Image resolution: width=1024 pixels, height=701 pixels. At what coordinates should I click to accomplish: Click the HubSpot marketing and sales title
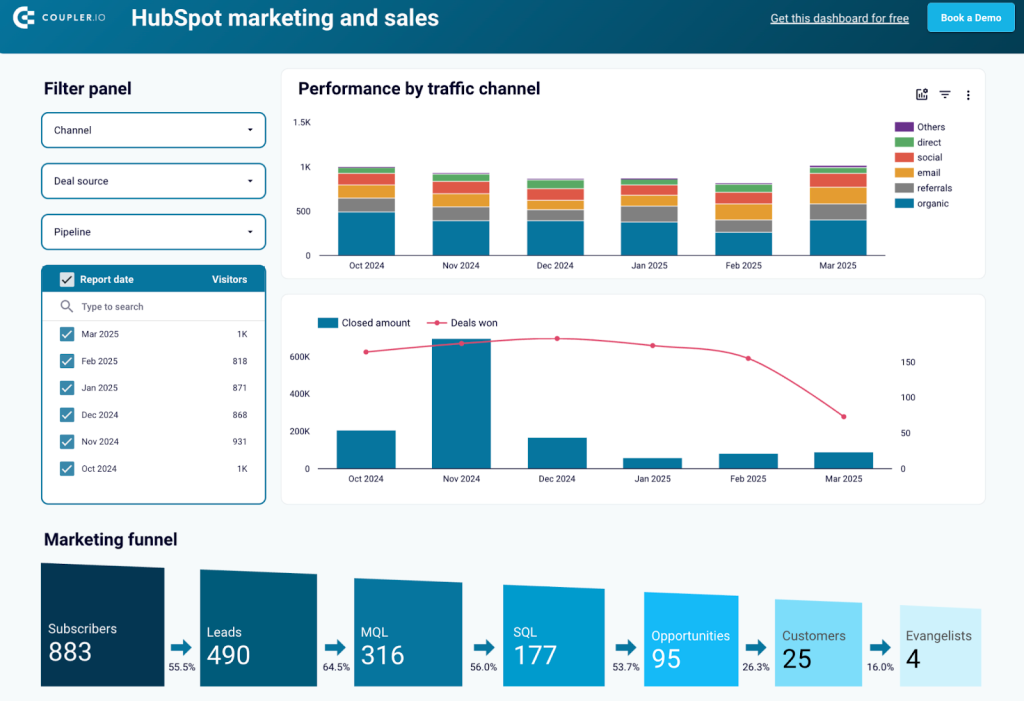[x=285, y=18]
